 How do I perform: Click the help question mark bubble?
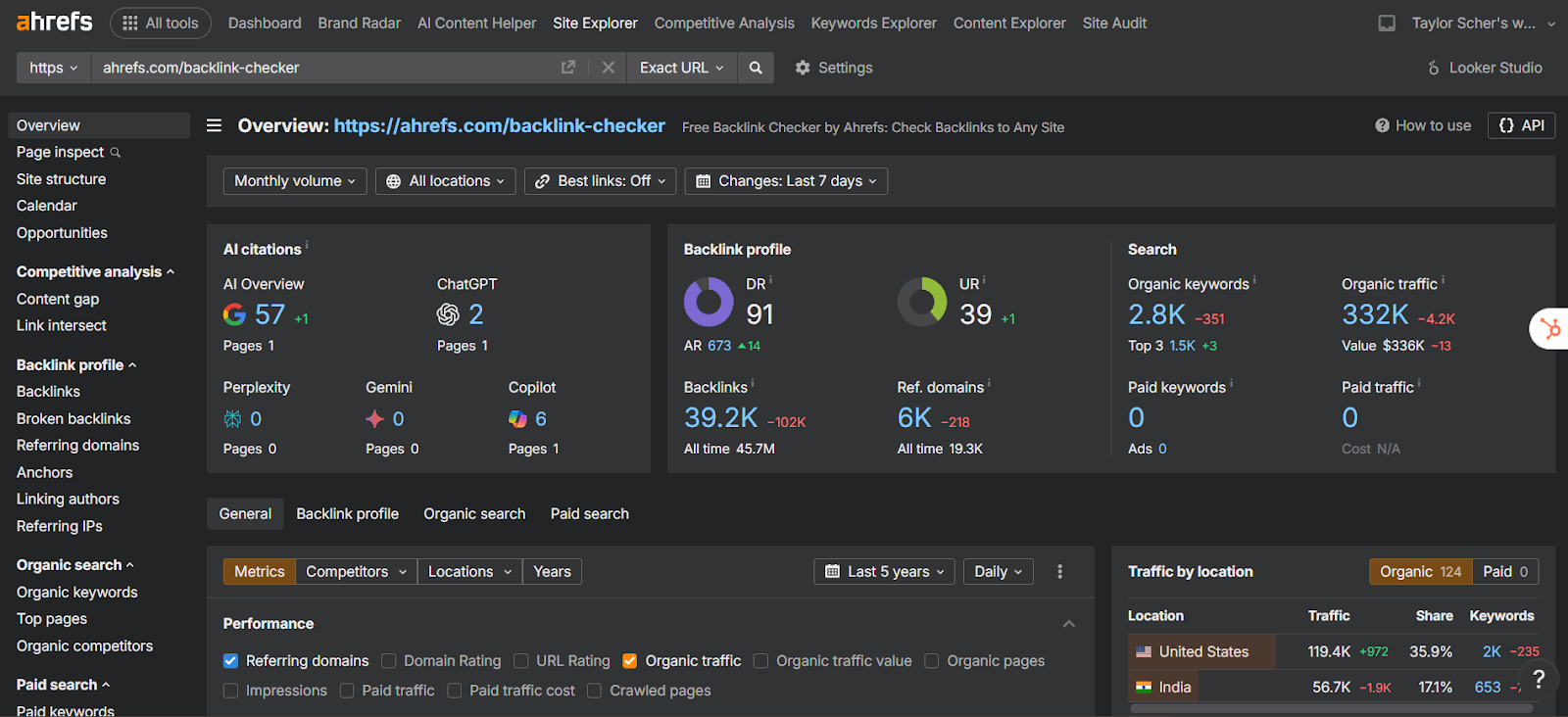1539,679
